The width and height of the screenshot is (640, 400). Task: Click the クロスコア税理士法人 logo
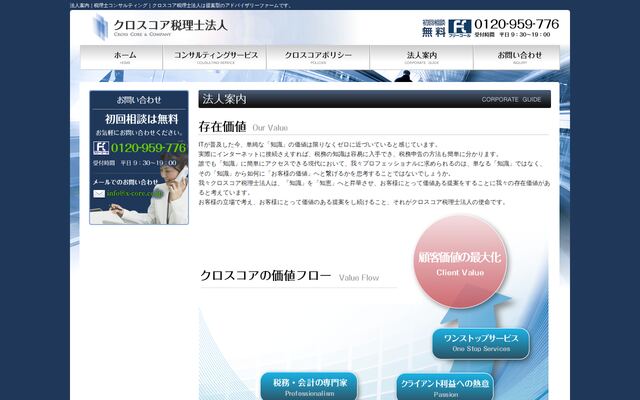[160, 27]
